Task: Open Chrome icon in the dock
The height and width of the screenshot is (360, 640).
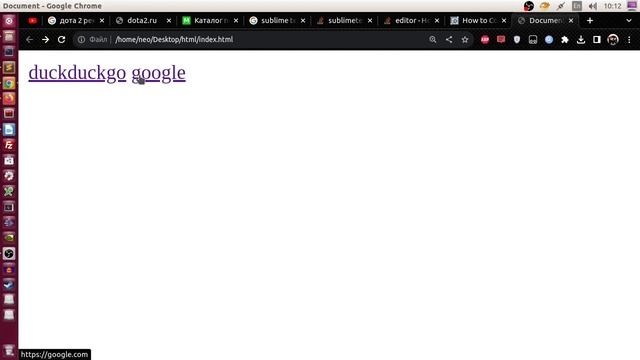Action: click(9, 83)
